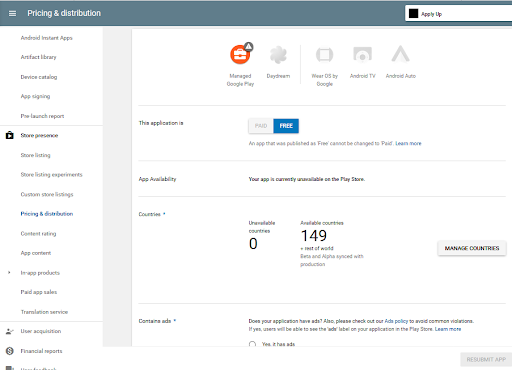Select the Managed Google Play icon
512x370 pixels.
coord(240,54)
